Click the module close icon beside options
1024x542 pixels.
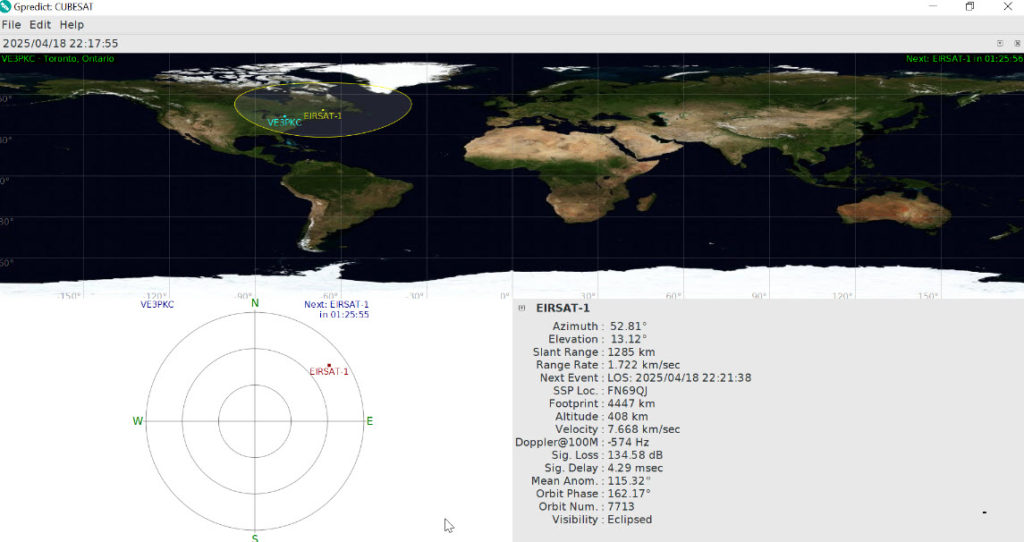point(1015,43)
